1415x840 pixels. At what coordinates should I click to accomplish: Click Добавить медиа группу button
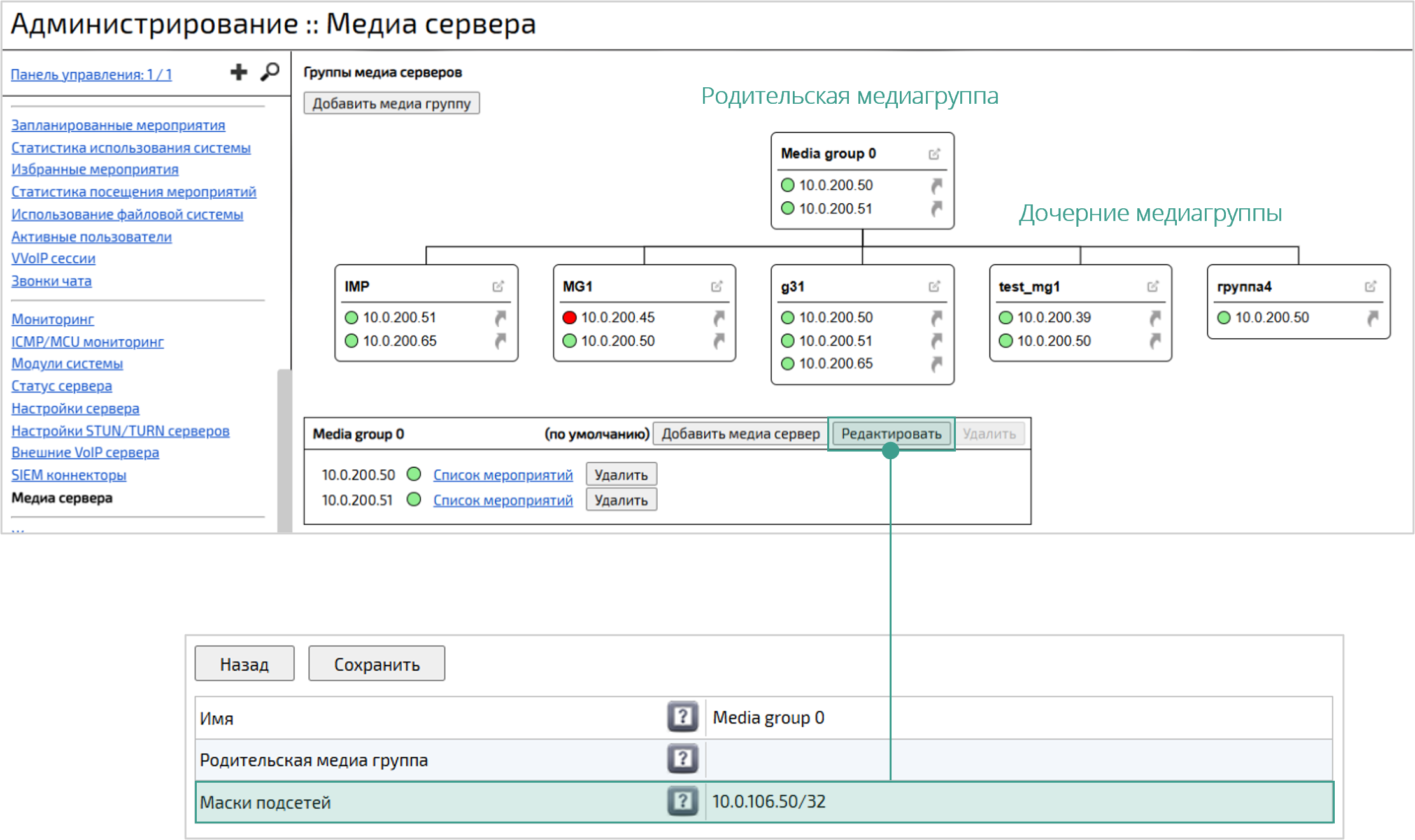391,103
